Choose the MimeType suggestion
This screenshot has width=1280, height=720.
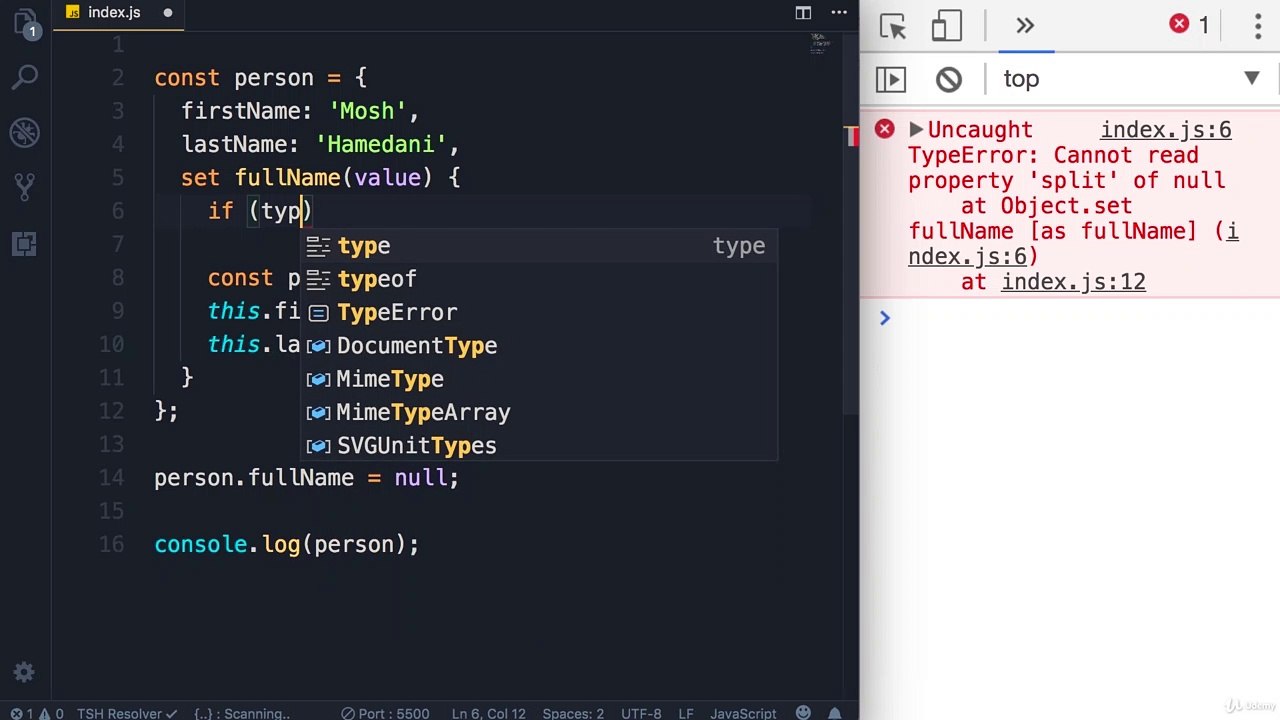pos(539,379)
